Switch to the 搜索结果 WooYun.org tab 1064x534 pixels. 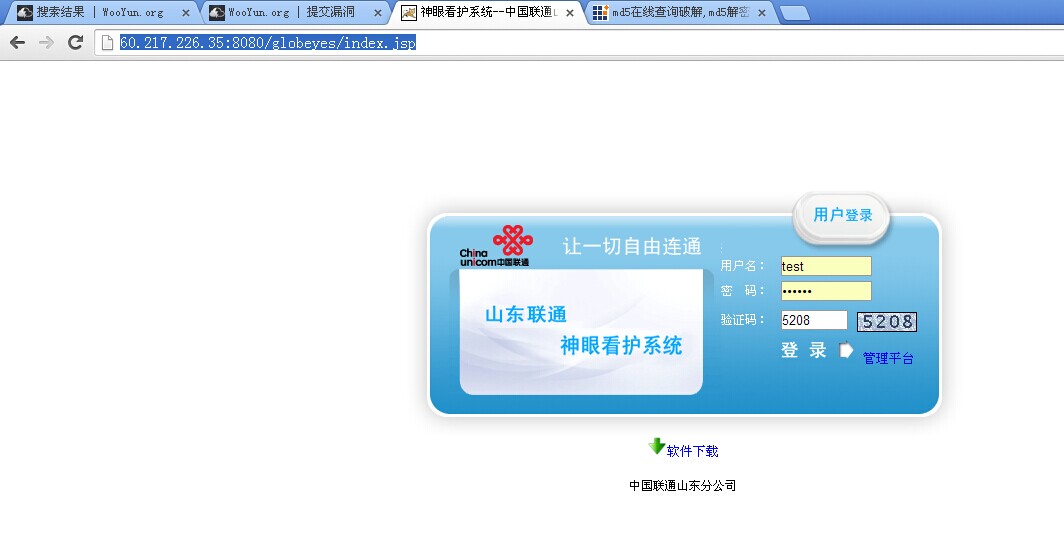pos(100,12)
